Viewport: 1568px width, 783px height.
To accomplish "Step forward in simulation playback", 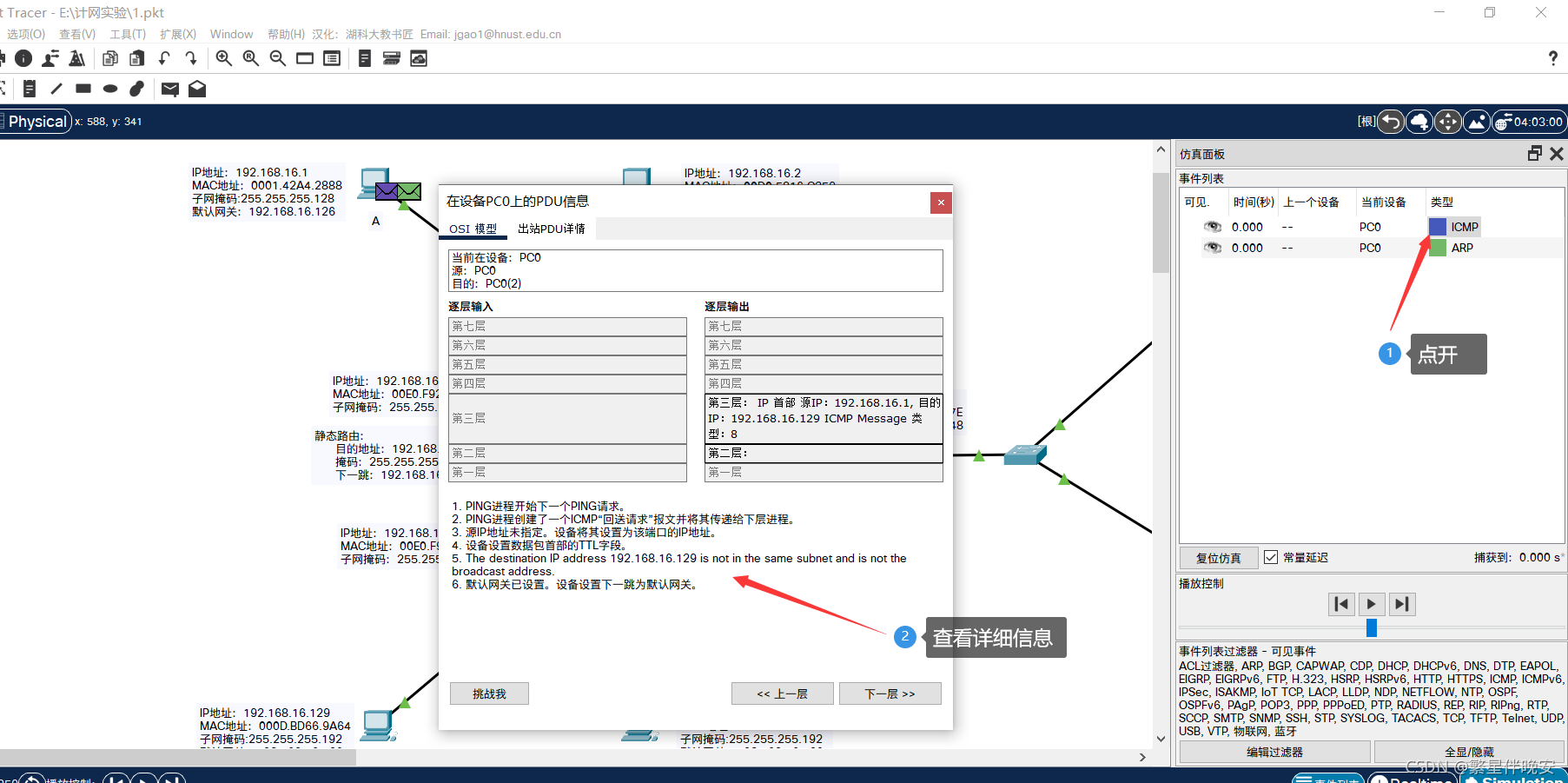I will pos(1402,604).
